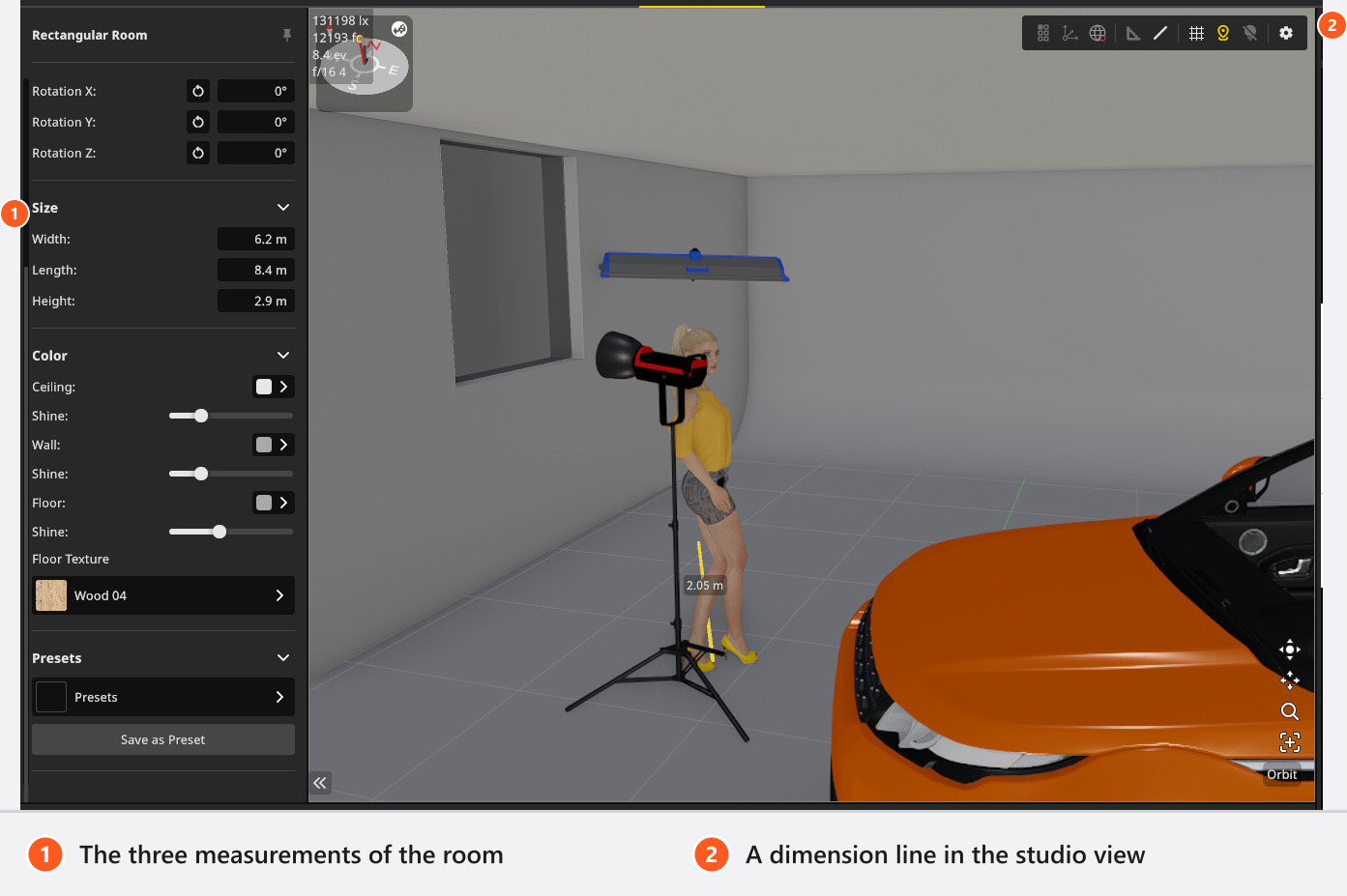This screenshot has width=1347, height=896.
Task: Select the set-square measuring tool icon
Action: coord(1133,33)
